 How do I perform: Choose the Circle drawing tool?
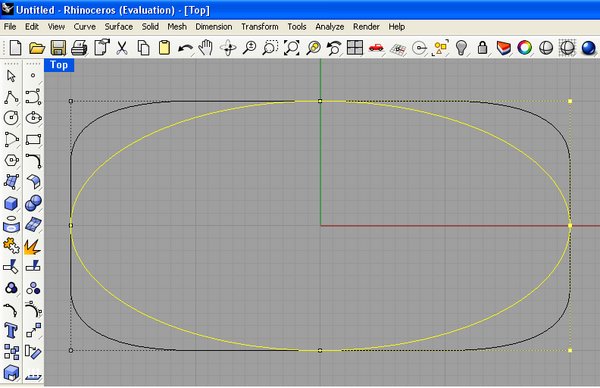pyautogui.click(x=11, y=118)
